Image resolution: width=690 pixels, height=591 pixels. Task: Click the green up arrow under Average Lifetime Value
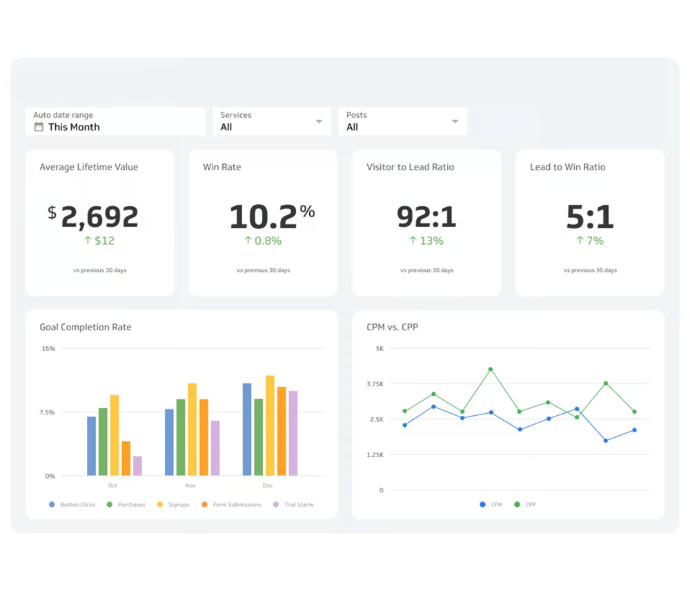coord(87,240)
